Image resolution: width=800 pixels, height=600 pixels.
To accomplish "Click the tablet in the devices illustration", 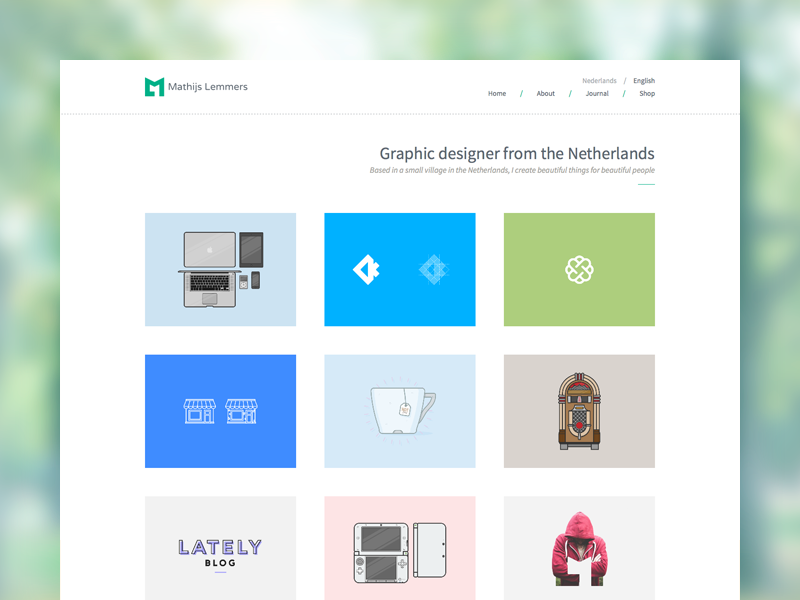I will (252, 249).
